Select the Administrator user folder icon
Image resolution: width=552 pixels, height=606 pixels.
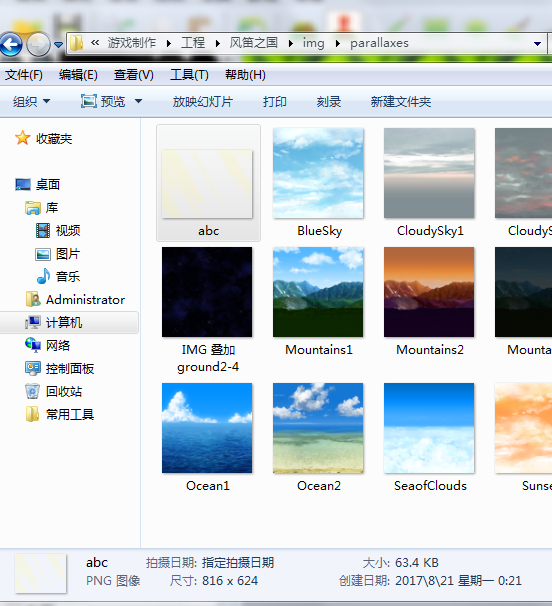click(33, 300)
